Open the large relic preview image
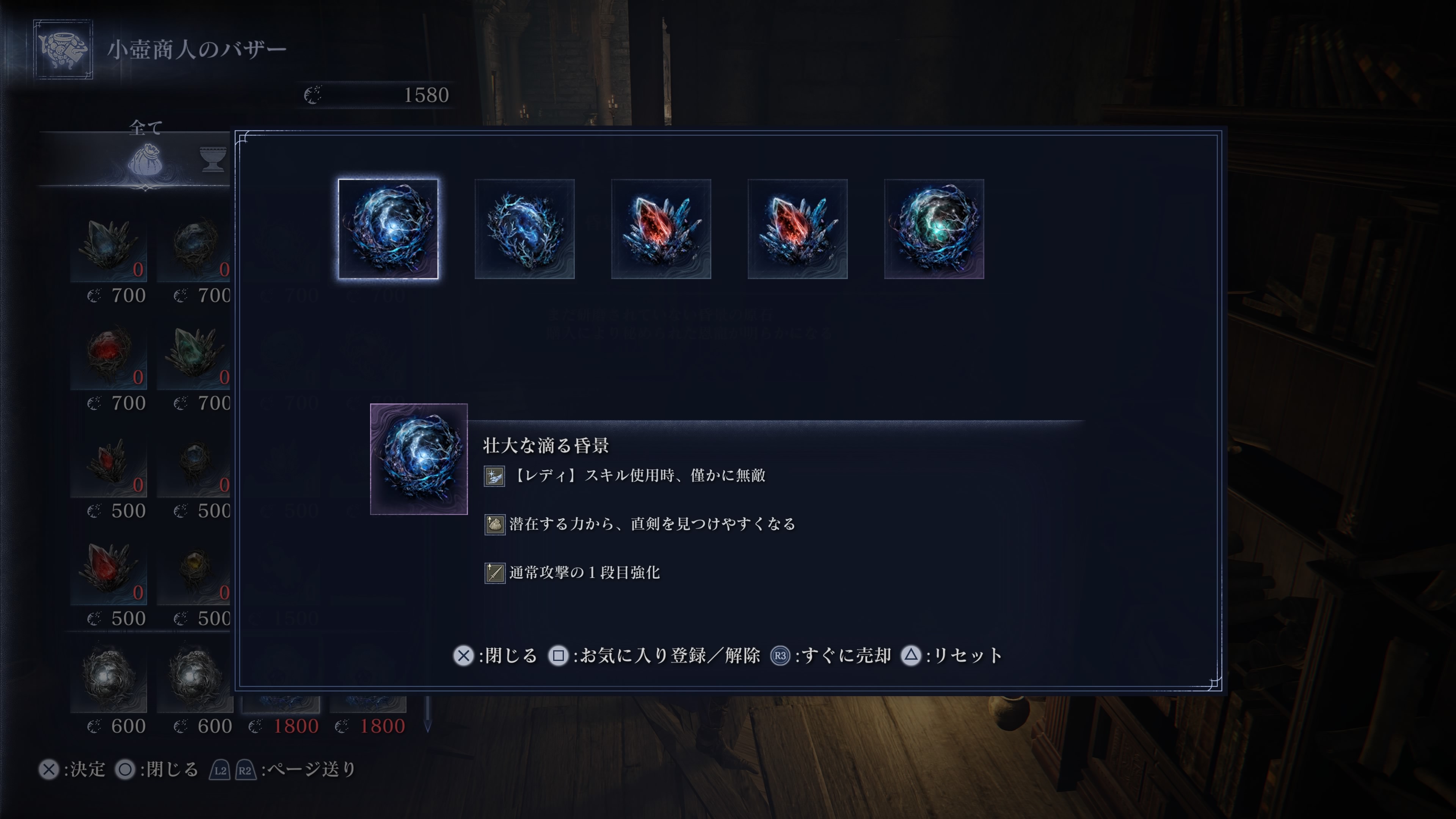This screenshot has width=1456, height=819. point(418,459)
